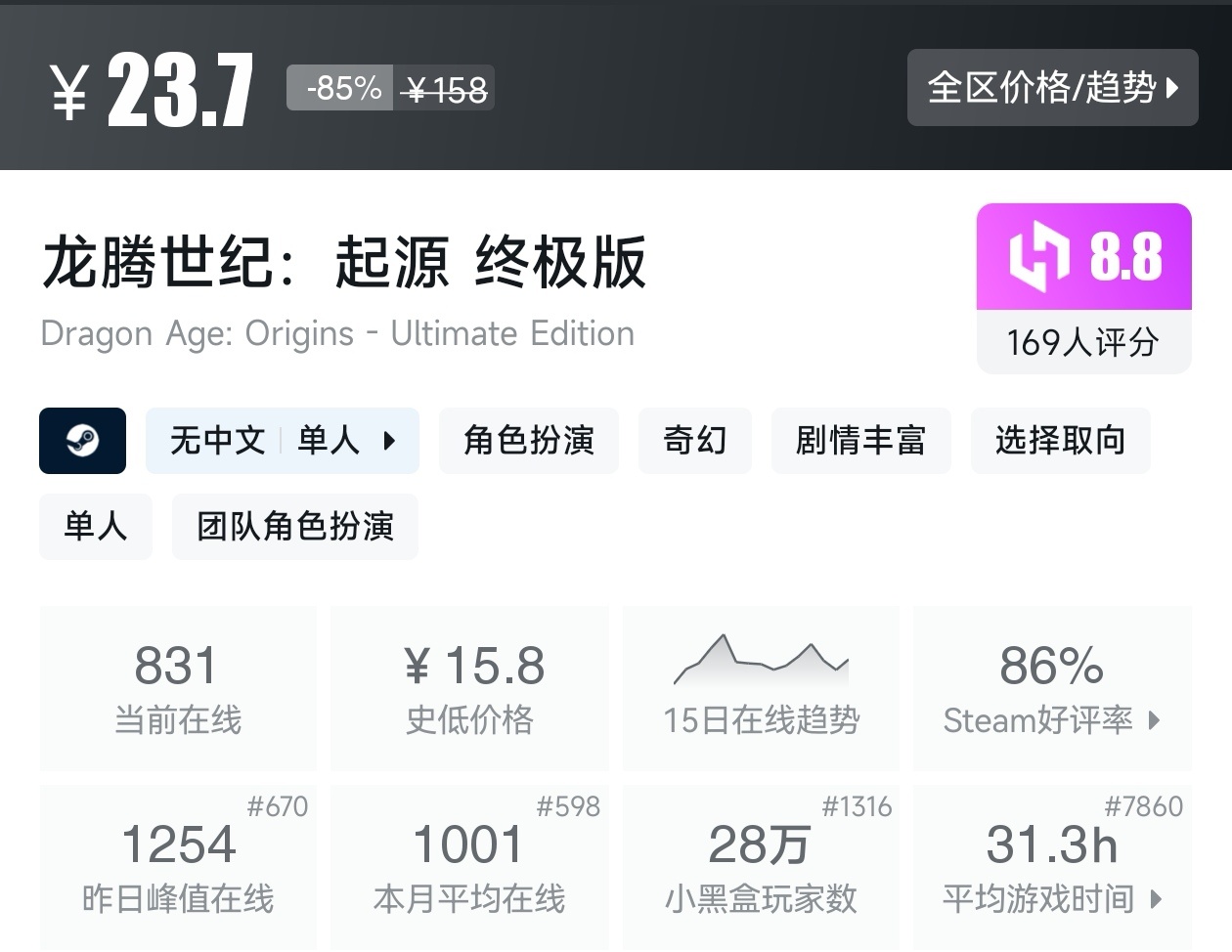
Task: Expand the 86% Steam好评率 details
Action: click(x=1052, y=688)
